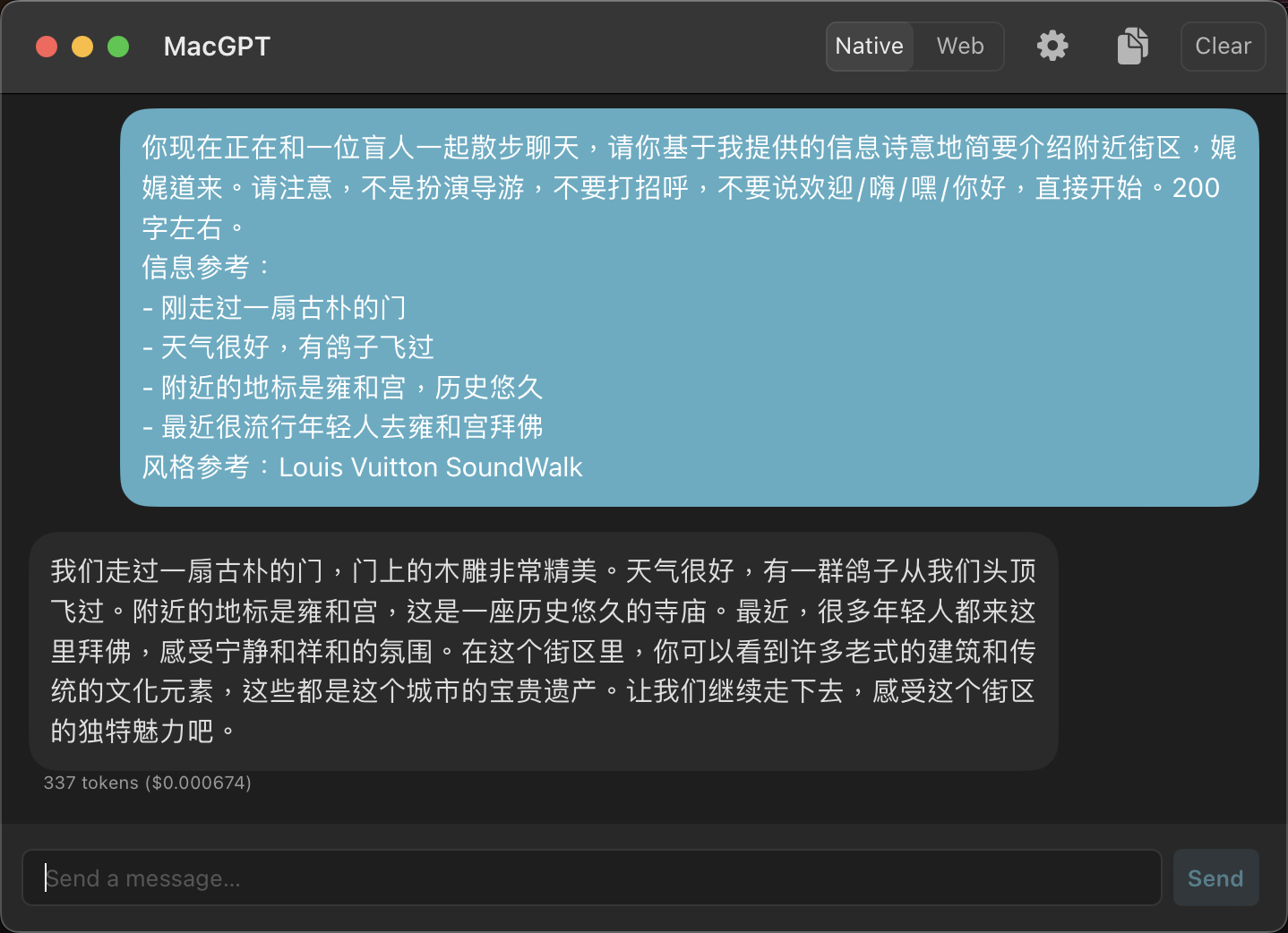Minimize the window using the yellow button
This screenshot has height=933, width=1288.
82,47
